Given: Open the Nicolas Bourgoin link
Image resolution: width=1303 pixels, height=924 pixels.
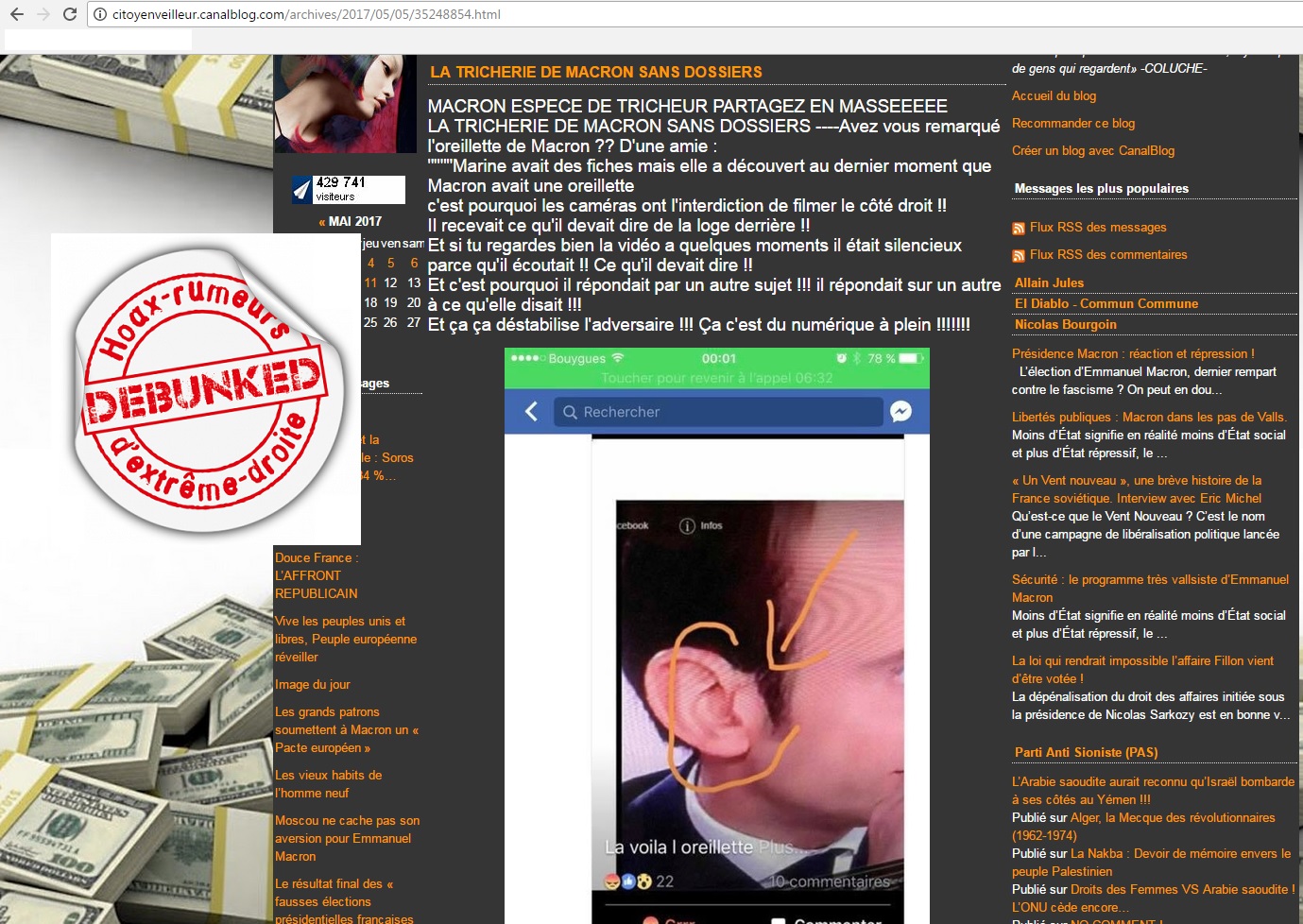Looking at the screenshot, I should coord(1065,324).
